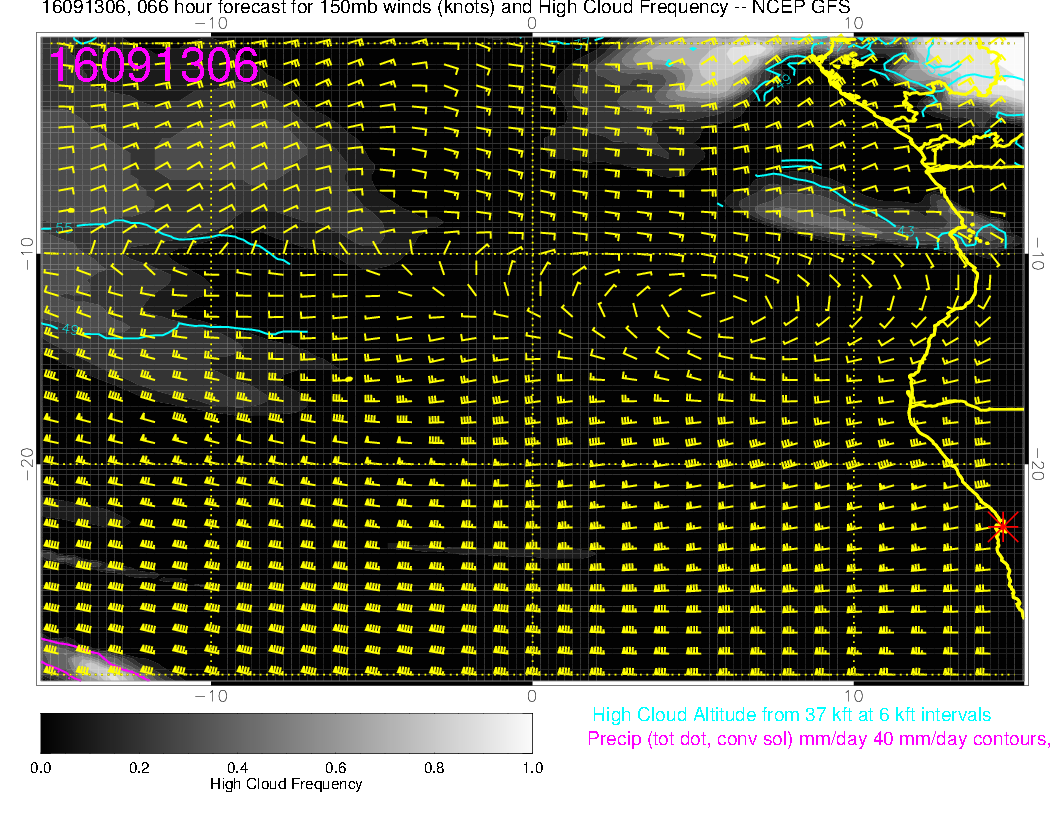Click the 'High Cloud Altitude' cyan legend text
This screenshot has width=1056, height=816.
point(791,715)
